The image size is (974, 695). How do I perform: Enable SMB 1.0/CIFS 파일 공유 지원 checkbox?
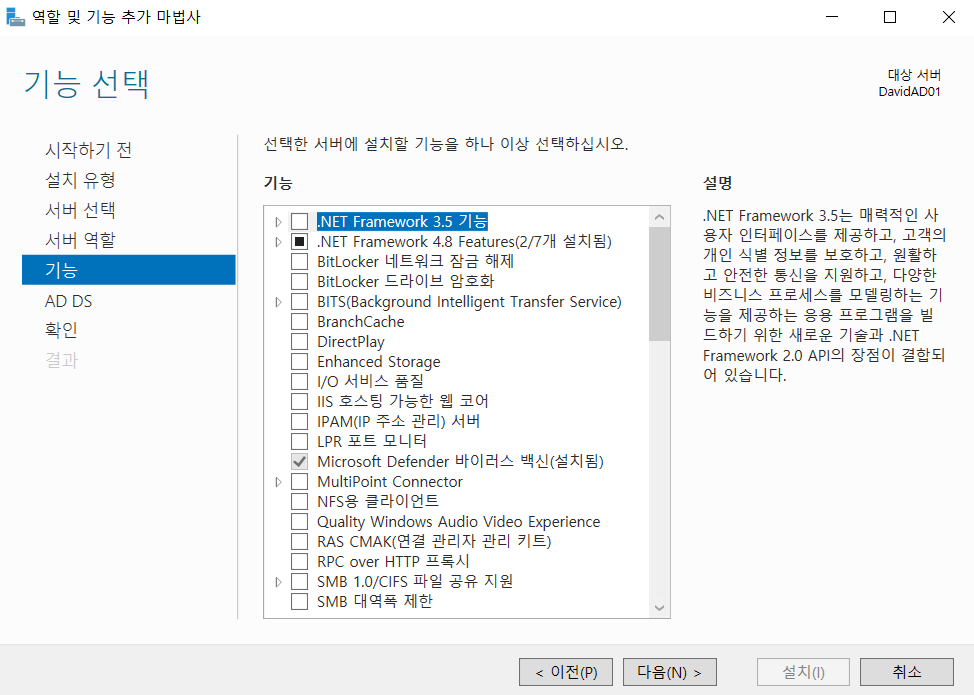pyautogui.click(x=299, y=581)
